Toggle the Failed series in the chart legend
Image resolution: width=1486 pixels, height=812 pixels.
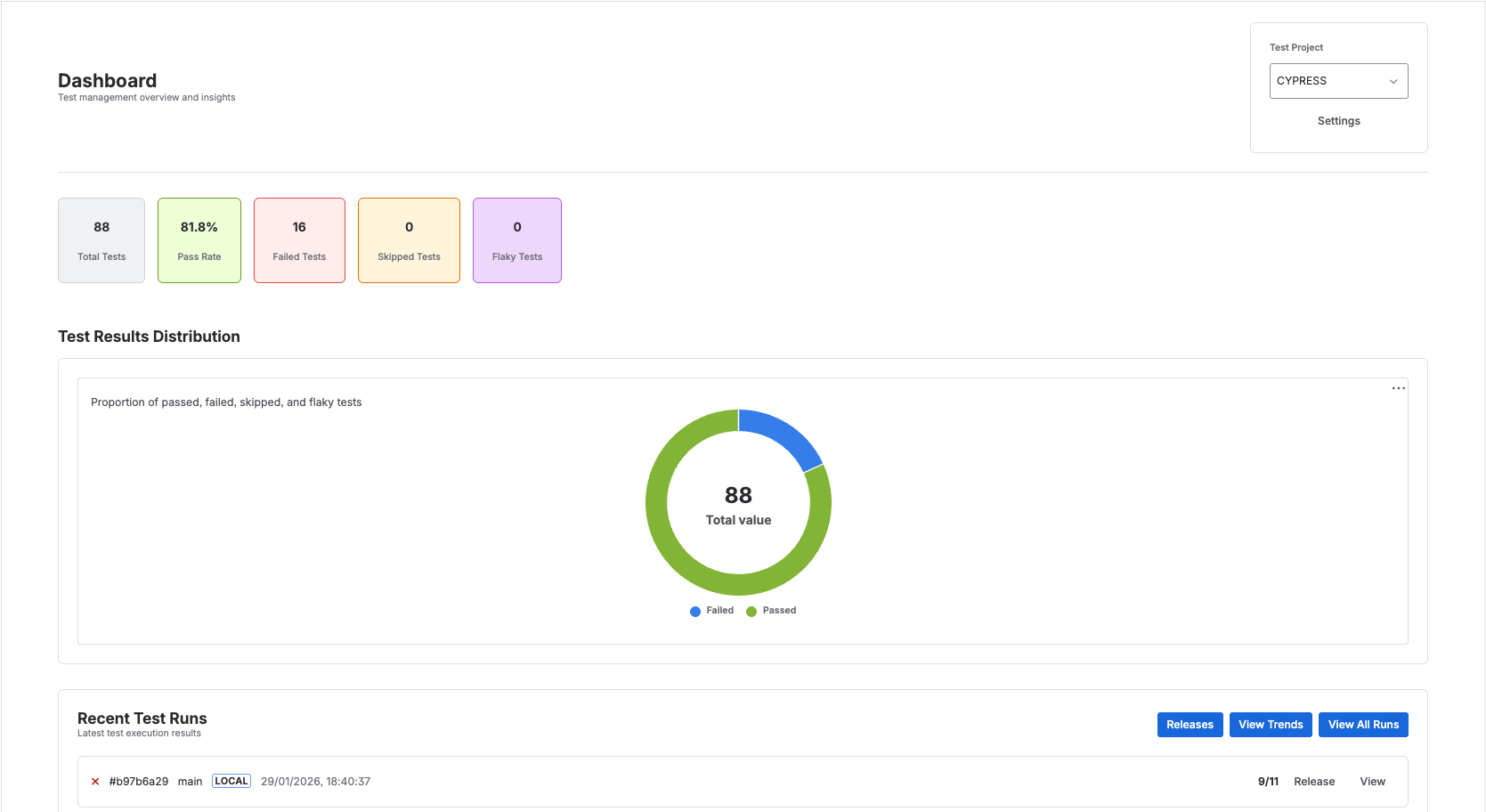[x=711, y=611]
